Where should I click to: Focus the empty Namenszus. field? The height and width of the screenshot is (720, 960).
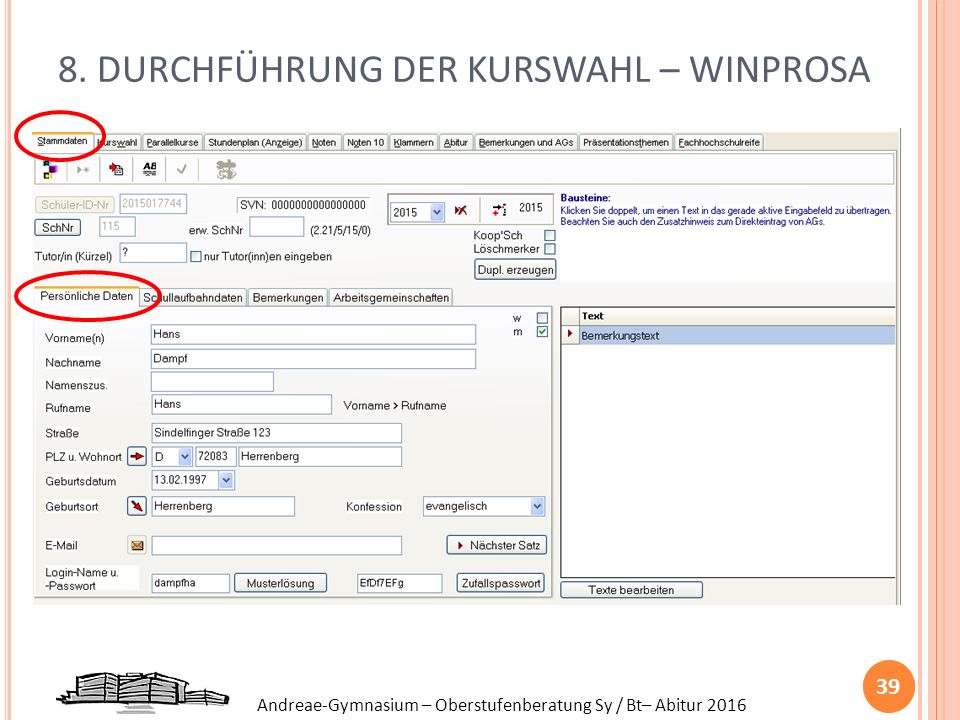[x=212, y=382]
